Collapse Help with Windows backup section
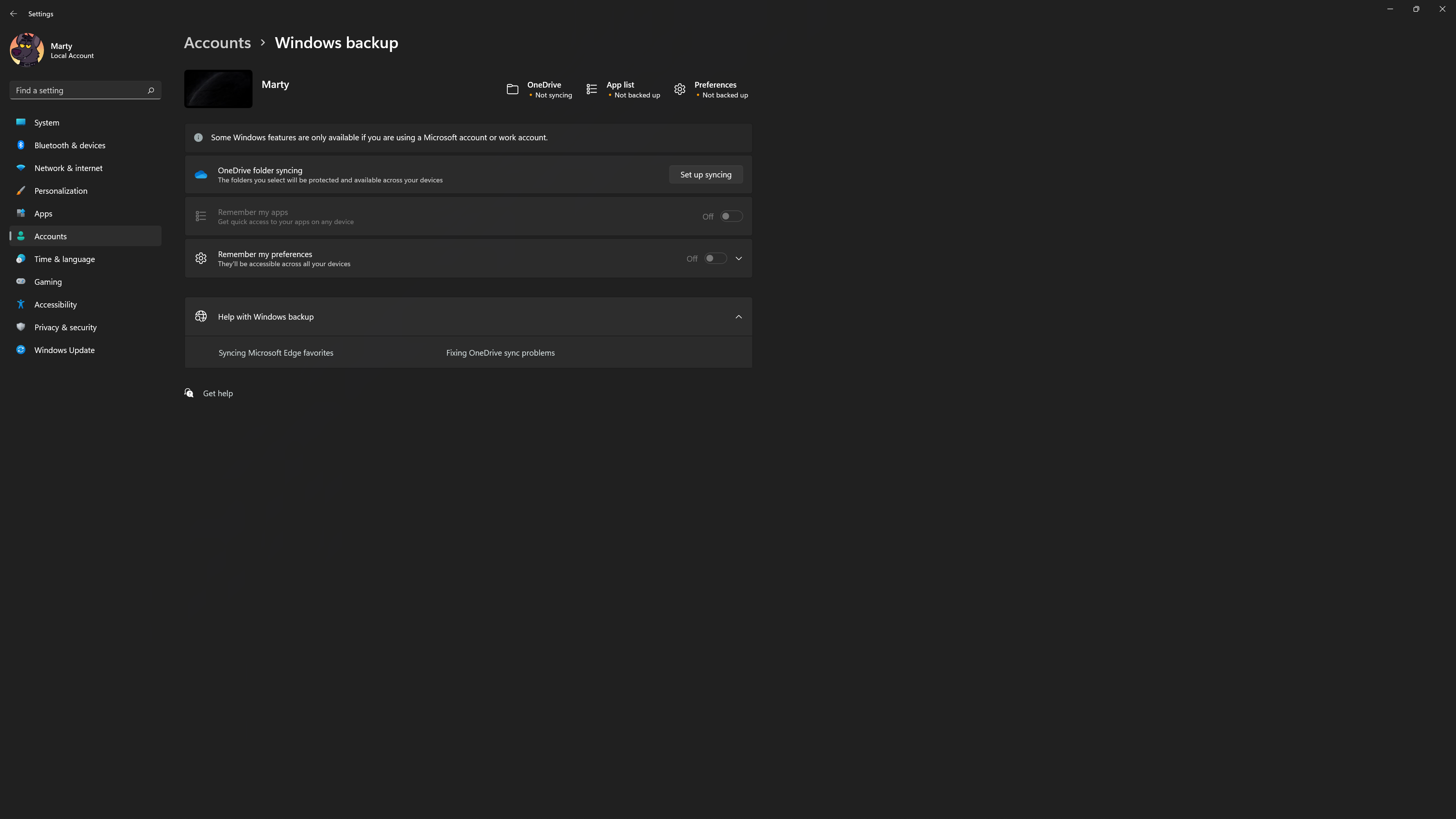Viewport: 1456px width, 819px height. tap(738, 317)
